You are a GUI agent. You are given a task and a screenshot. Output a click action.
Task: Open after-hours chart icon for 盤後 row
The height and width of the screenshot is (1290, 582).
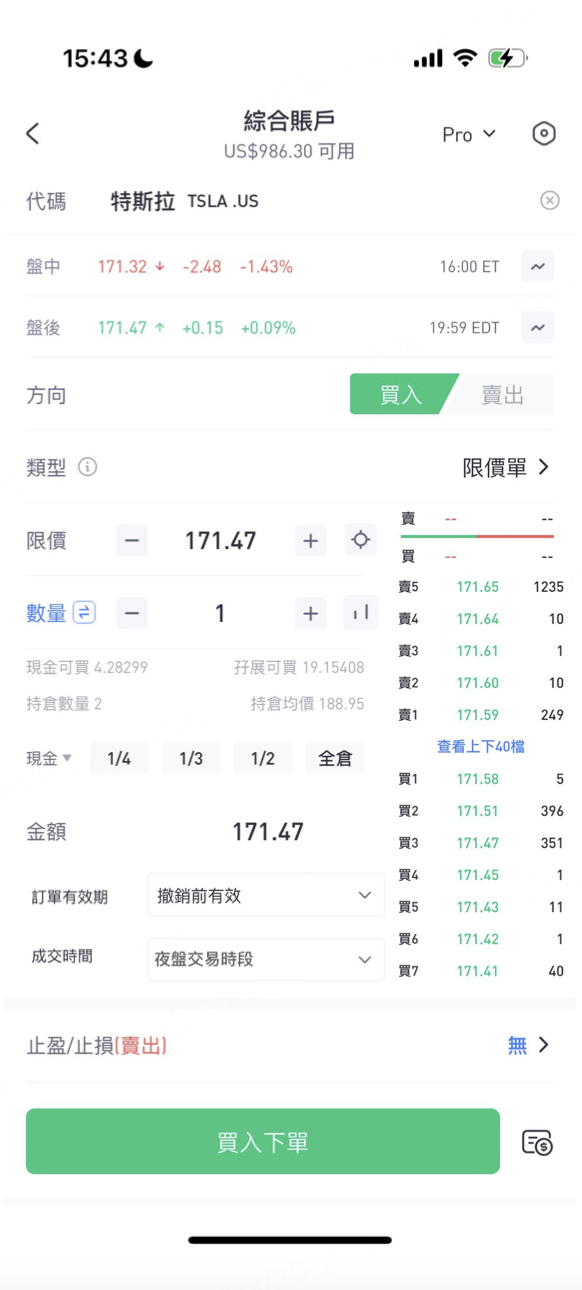click(x=537, y=328)
